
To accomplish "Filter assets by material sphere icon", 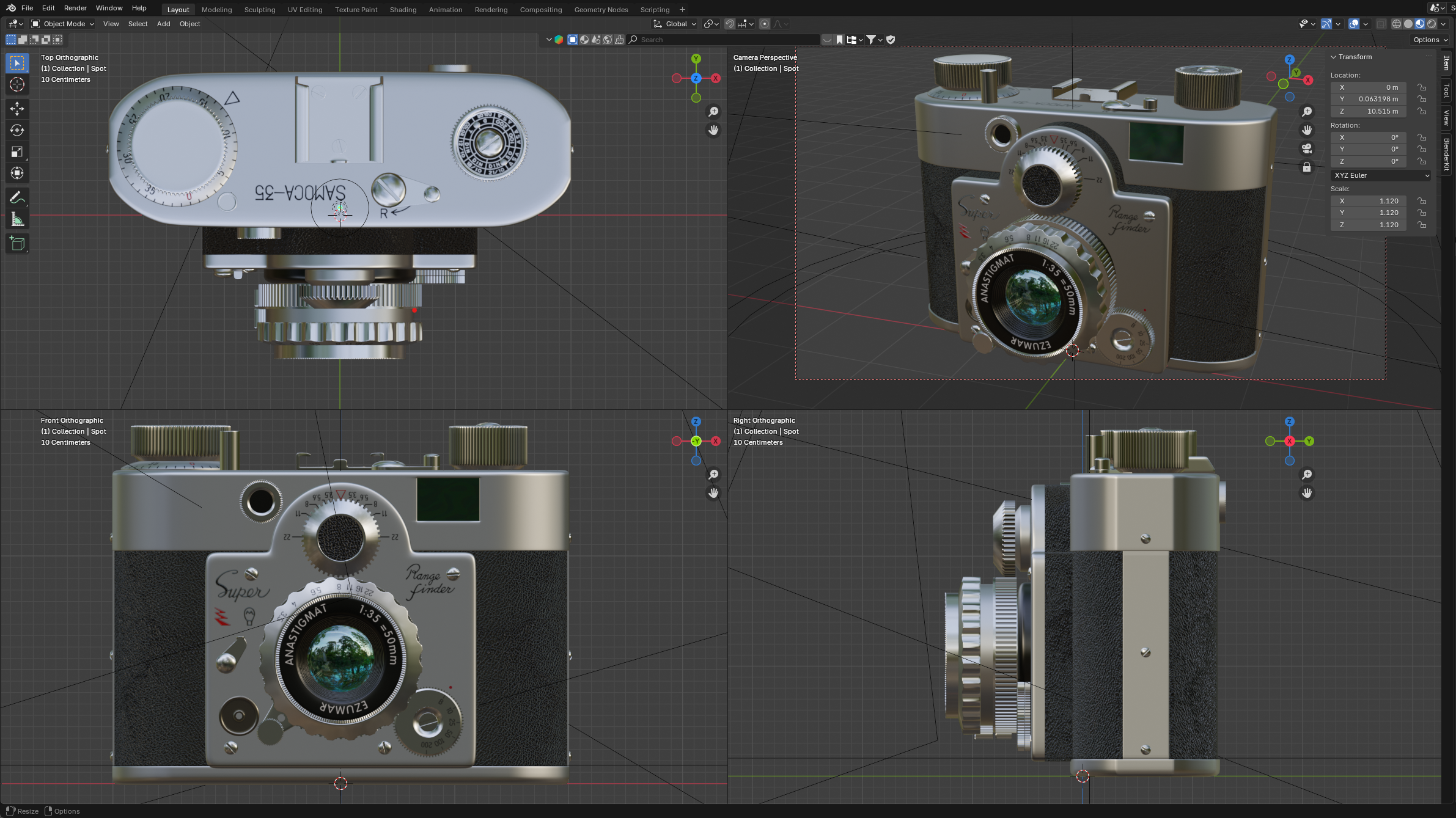I will [584, 40].
